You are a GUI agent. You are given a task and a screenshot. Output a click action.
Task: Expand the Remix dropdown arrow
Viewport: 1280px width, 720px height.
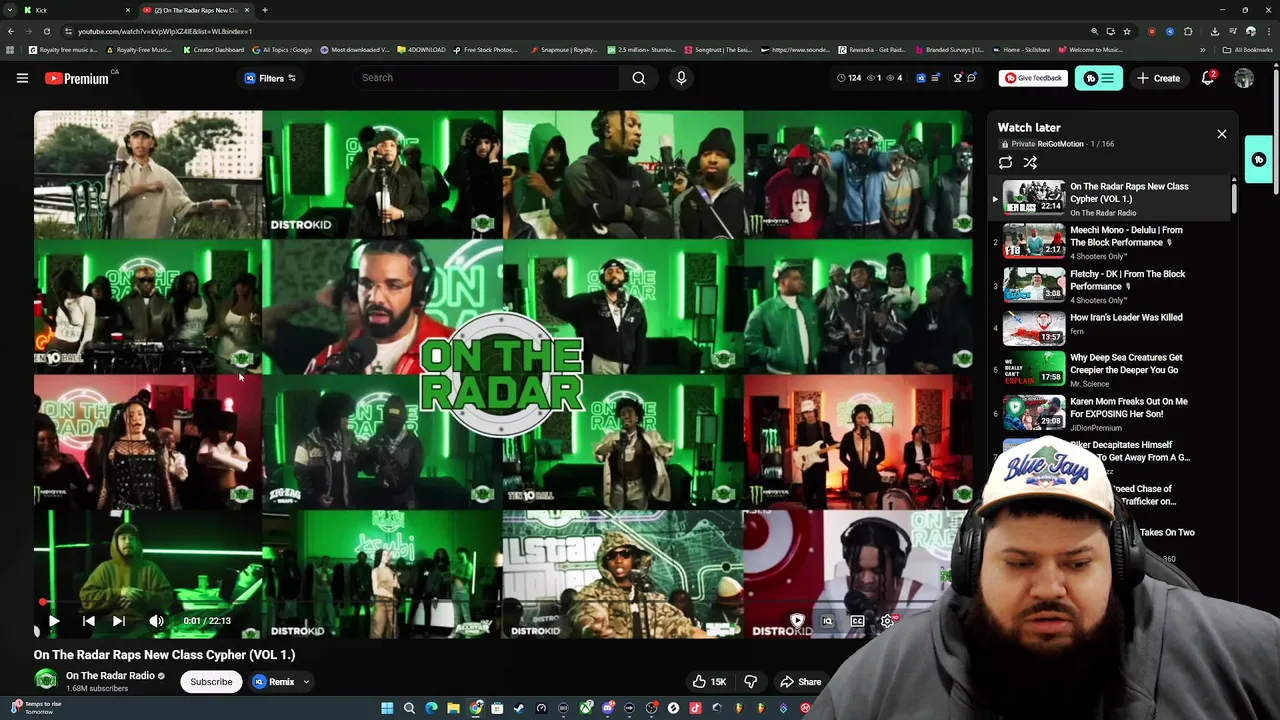coord(306,682)
